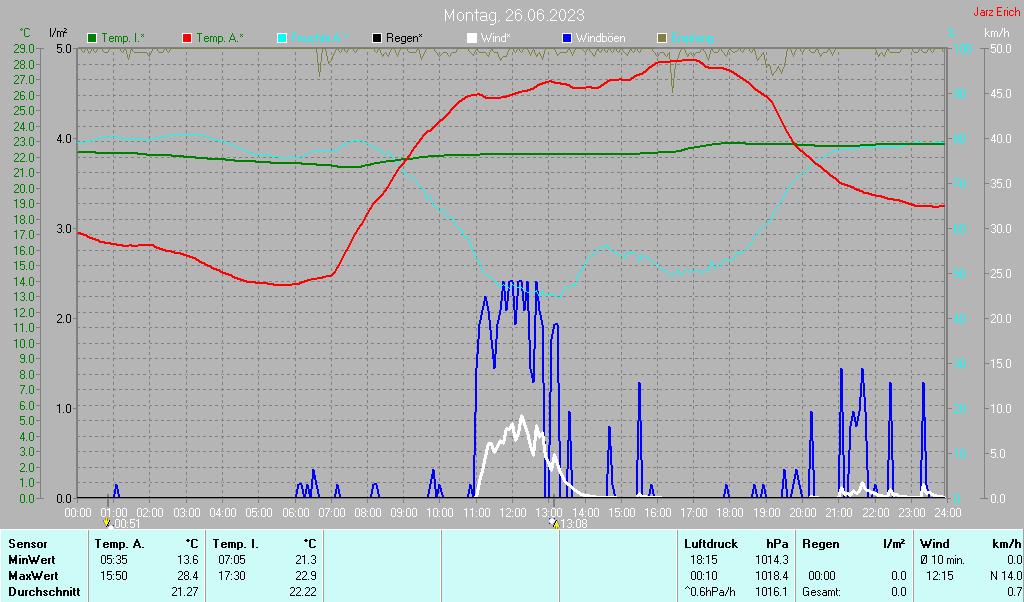Click the wind average value '0.7'
The width and height of the screenshot is (1024, 602).
click(1015, 592)
